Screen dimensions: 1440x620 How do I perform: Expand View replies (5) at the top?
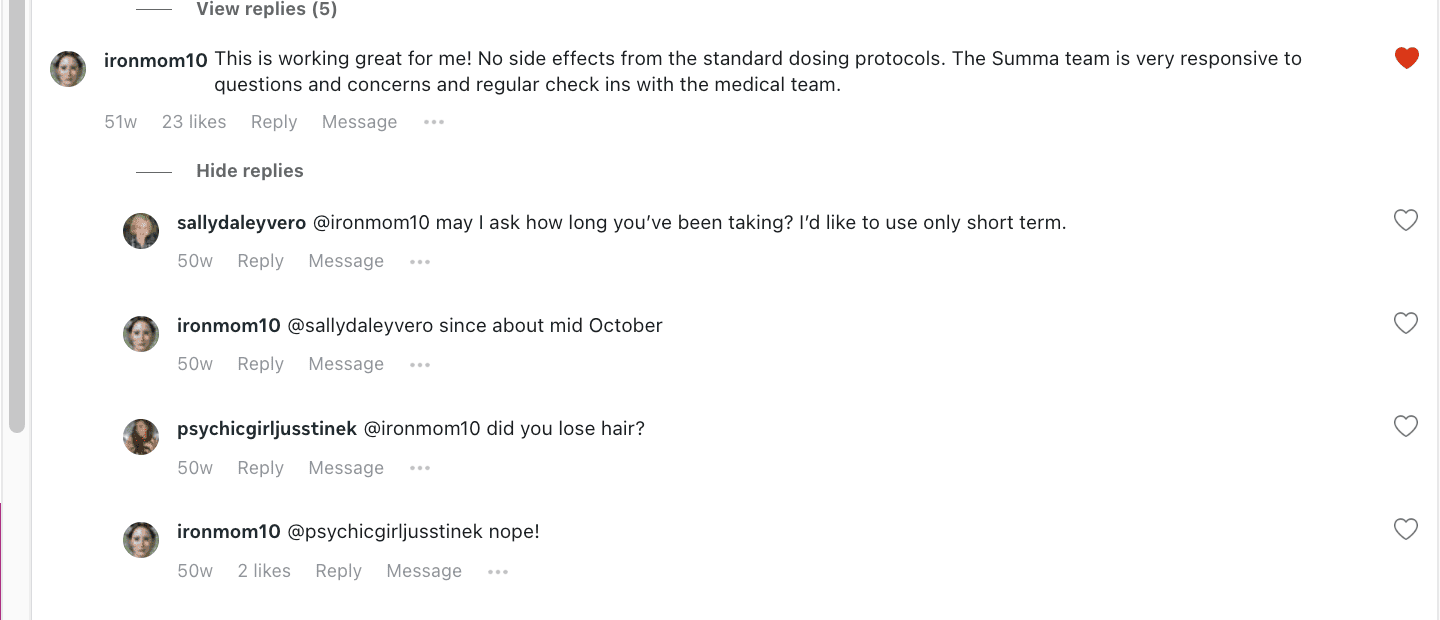pyautogui.click(x=265, y=9)
